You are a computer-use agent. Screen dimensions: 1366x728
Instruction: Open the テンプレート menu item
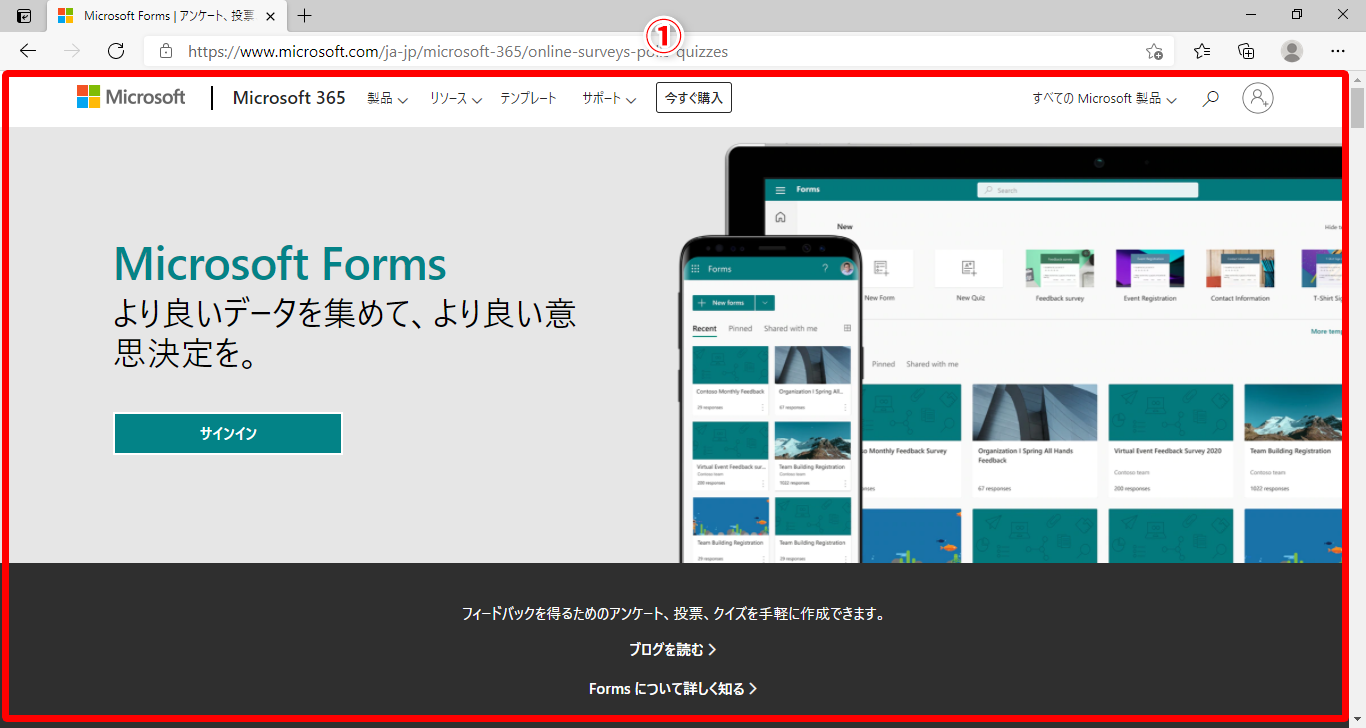coord(528,98)
